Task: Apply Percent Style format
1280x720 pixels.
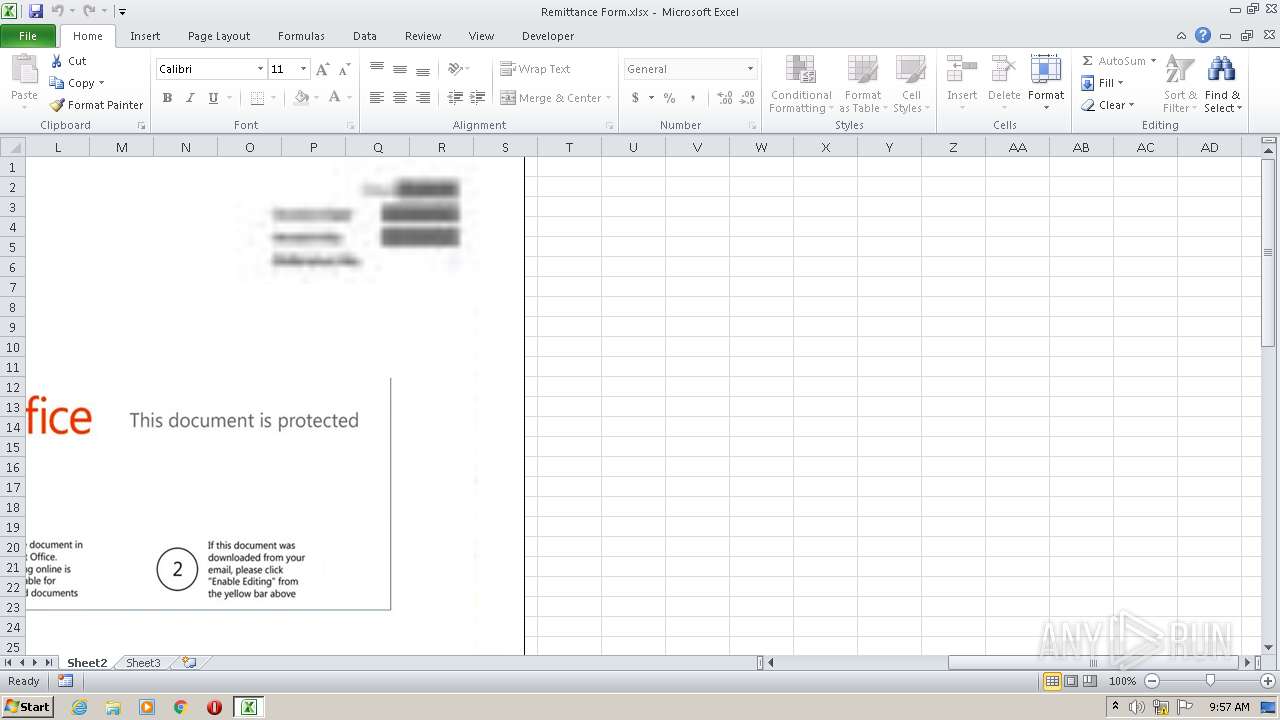Action: tap(669, 98)
